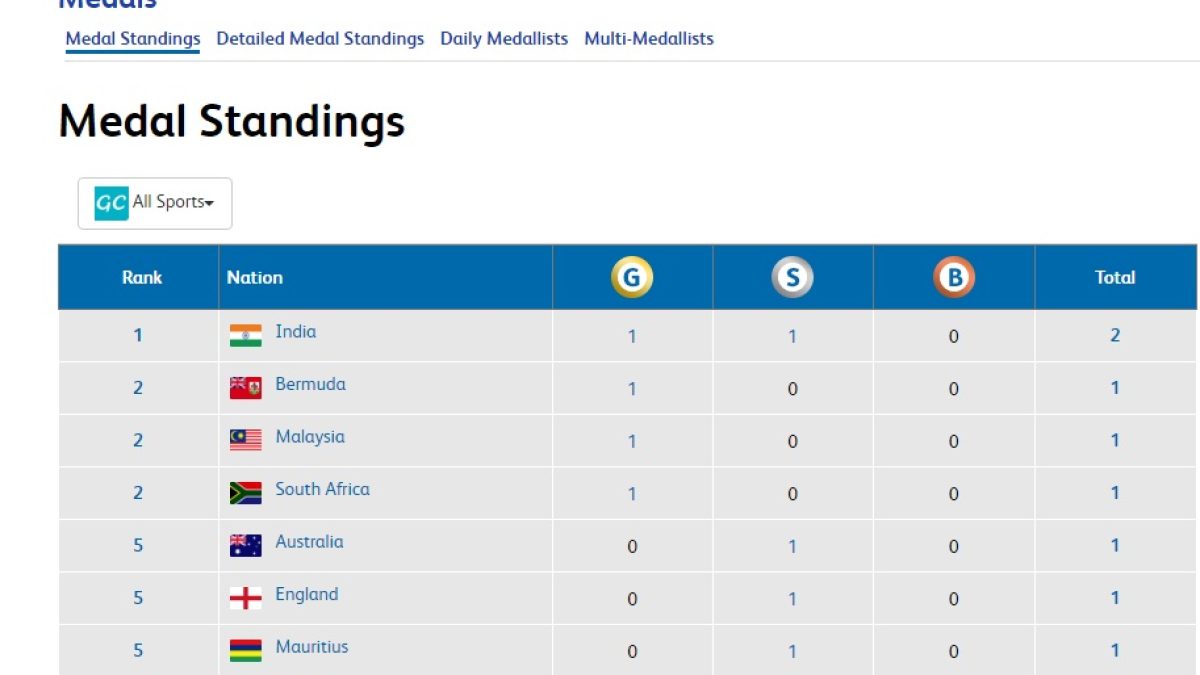Click the Malaysia flag icon
This screenshot has height=675, width=1200.
point(245,440)
